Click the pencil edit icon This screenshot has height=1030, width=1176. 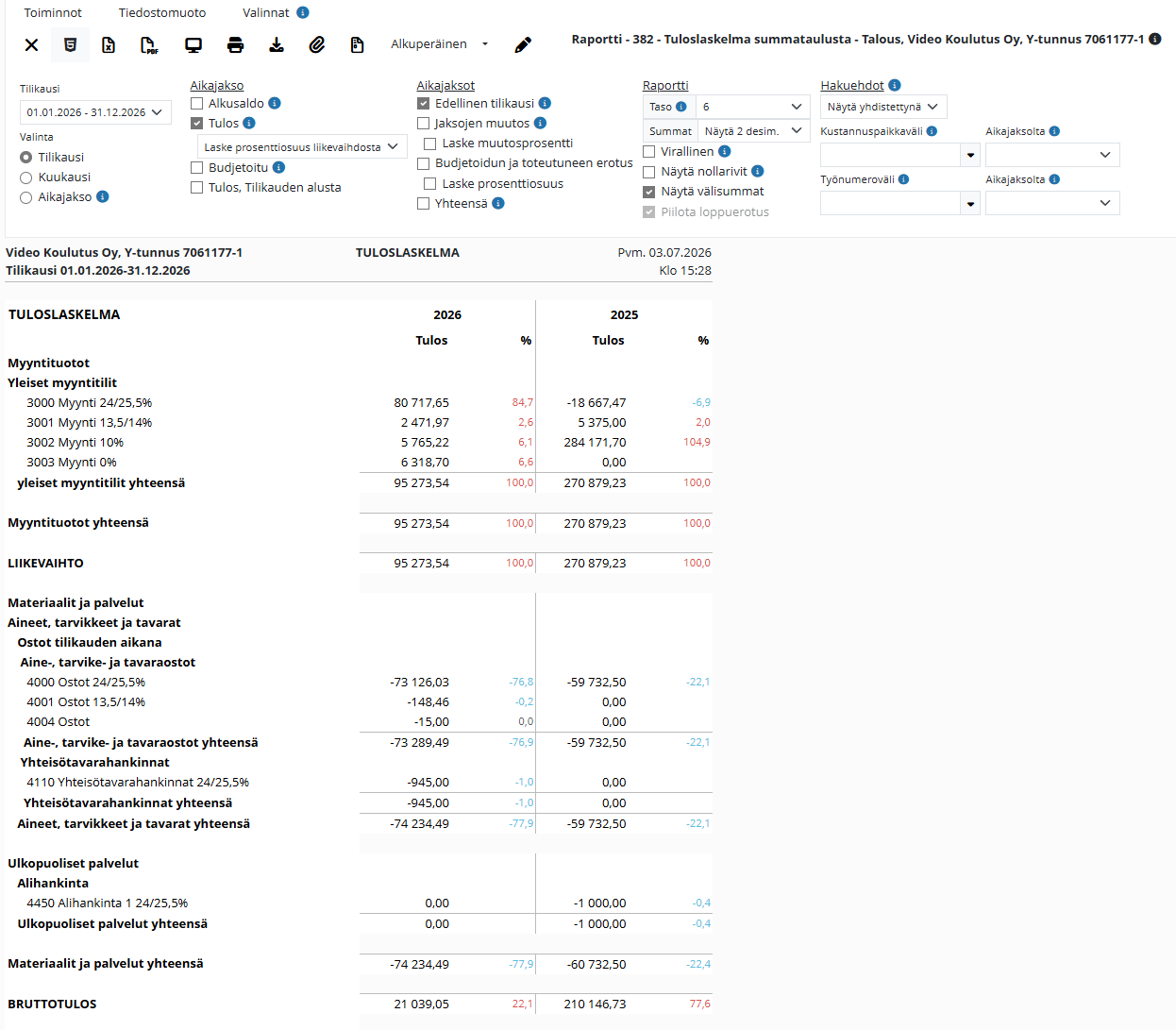click(x=523, y=44)
